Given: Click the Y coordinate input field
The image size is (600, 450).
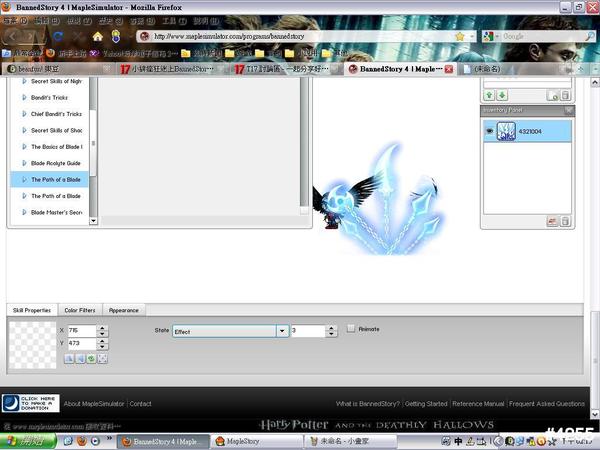Looking at the screenshot, I should 82,344.
